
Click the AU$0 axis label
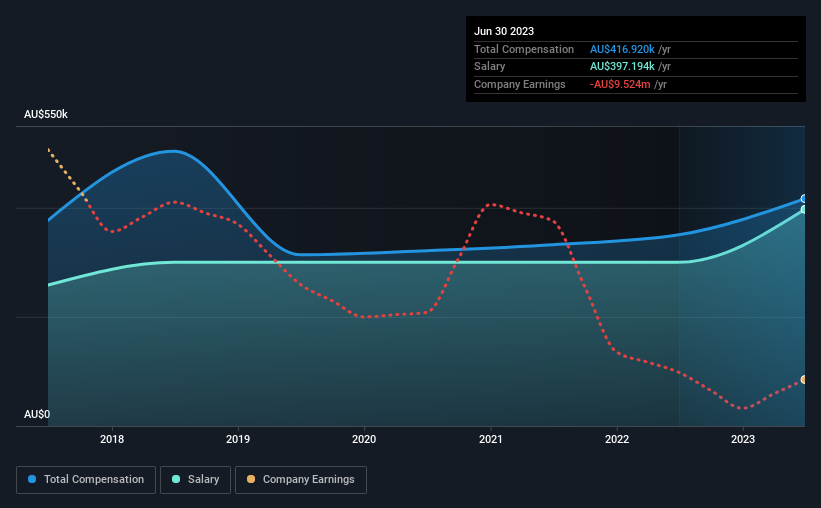(x=37, y=414)
